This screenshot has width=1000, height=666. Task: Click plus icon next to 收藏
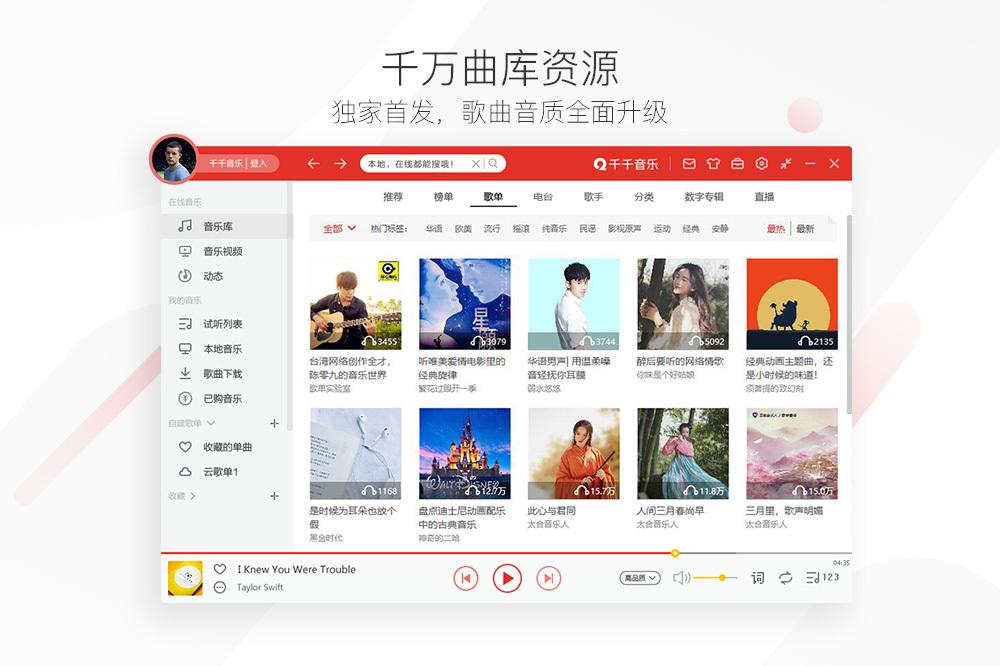(x=274, y=496)
